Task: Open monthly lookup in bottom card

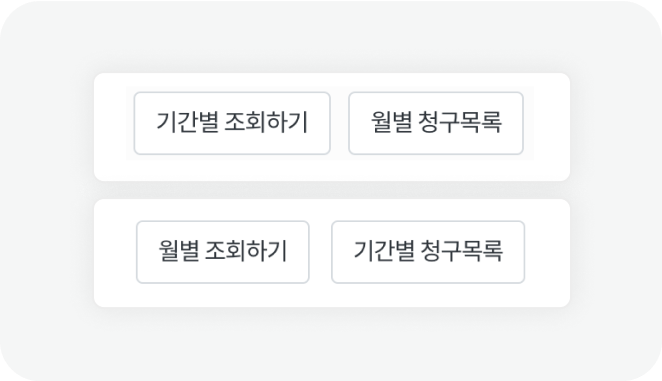Action: point(222,252)
